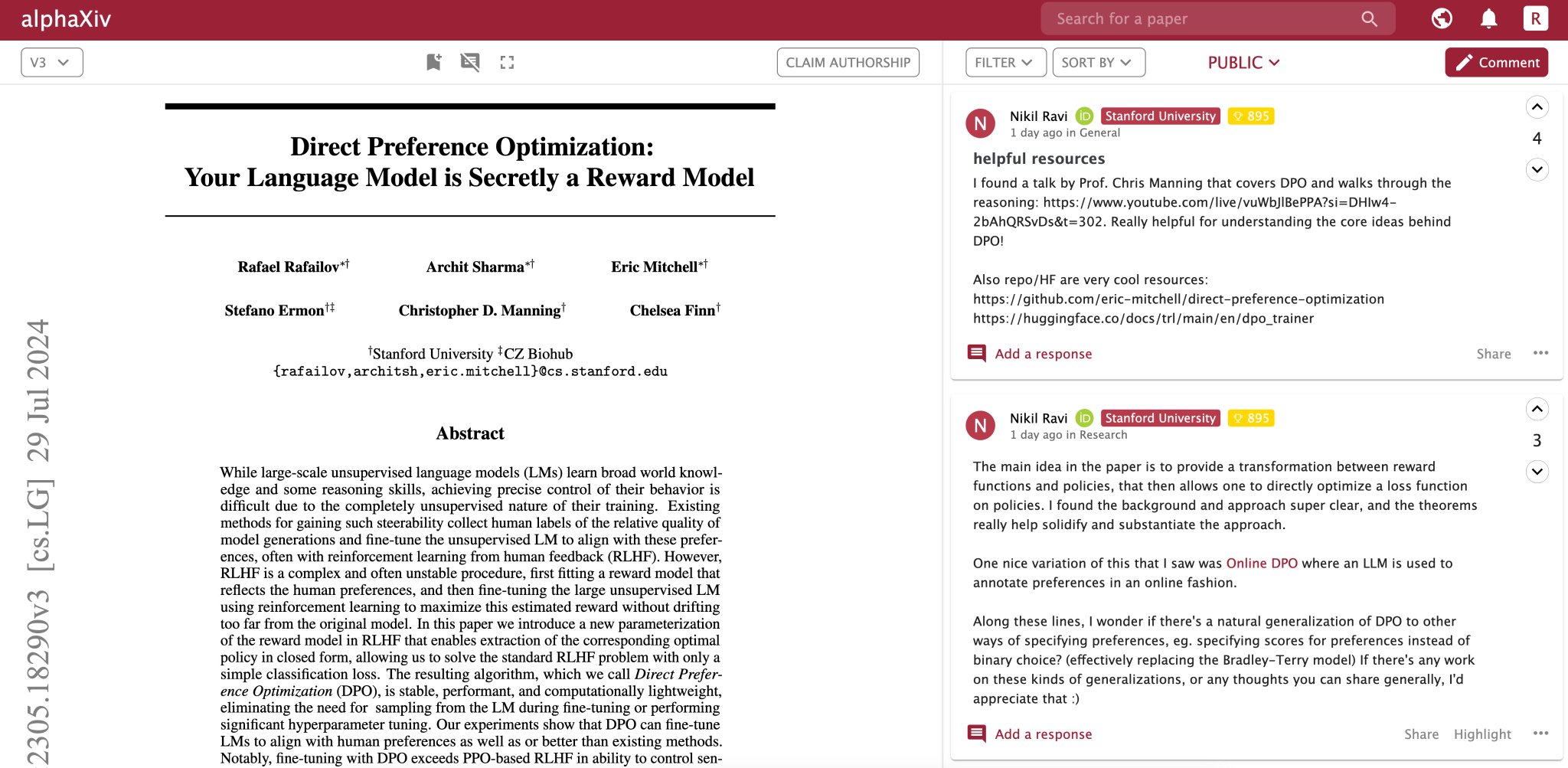
Task: Click the ORCID iD badge on the second comment
Action: click(1084, 418)
